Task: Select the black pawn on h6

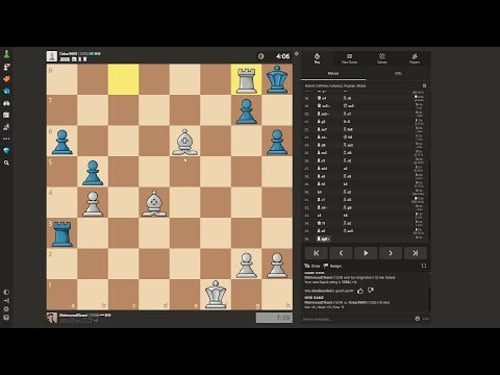Action: coord(277,141)
